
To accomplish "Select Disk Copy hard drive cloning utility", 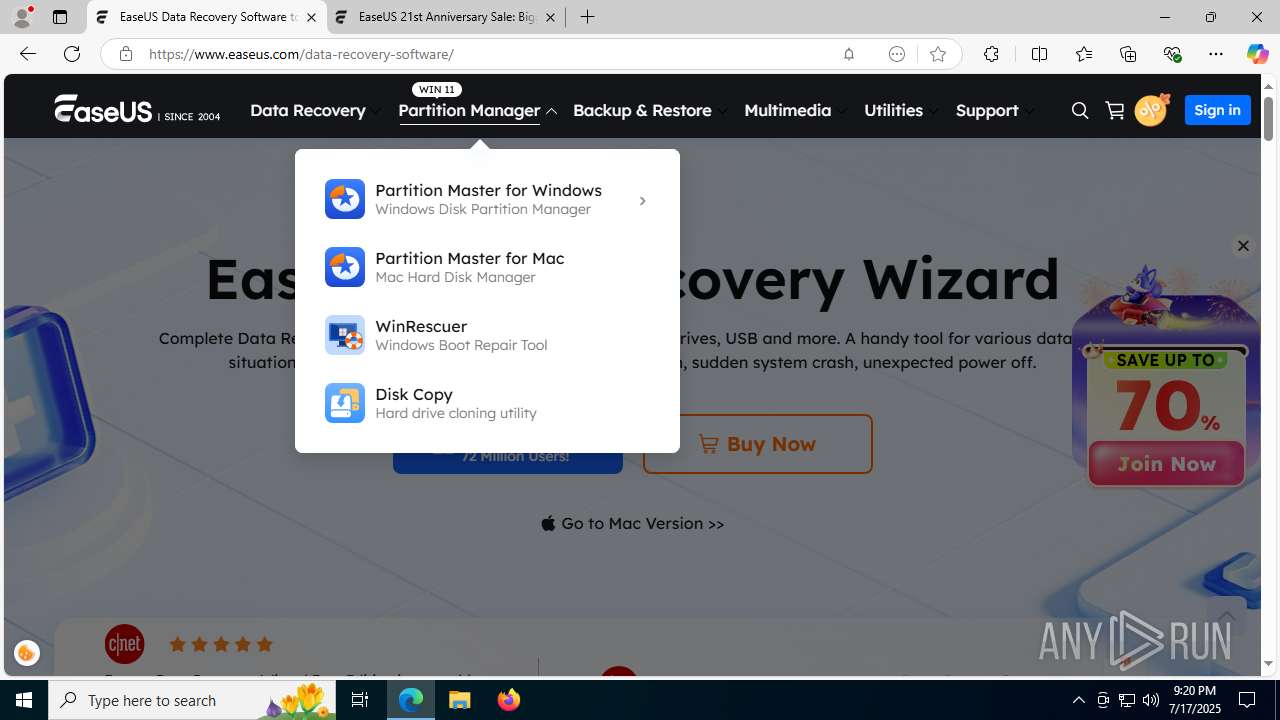I will click(487, 403).
